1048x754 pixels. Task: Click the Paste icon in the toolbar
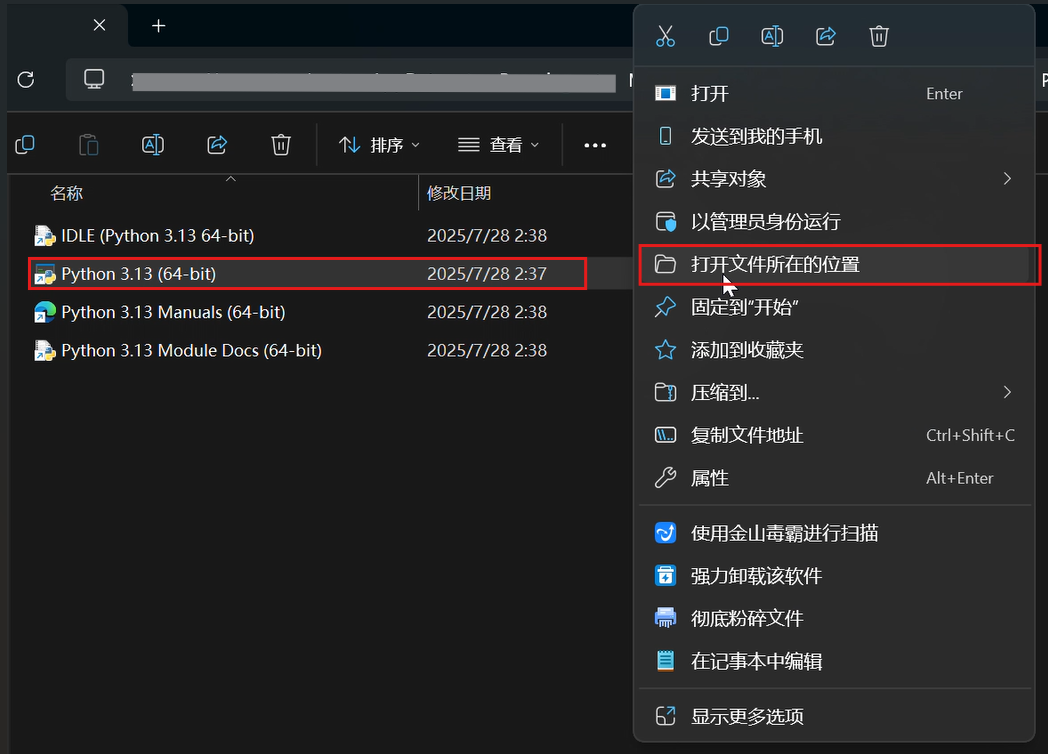pyautogui.click(x=88, y=144)
